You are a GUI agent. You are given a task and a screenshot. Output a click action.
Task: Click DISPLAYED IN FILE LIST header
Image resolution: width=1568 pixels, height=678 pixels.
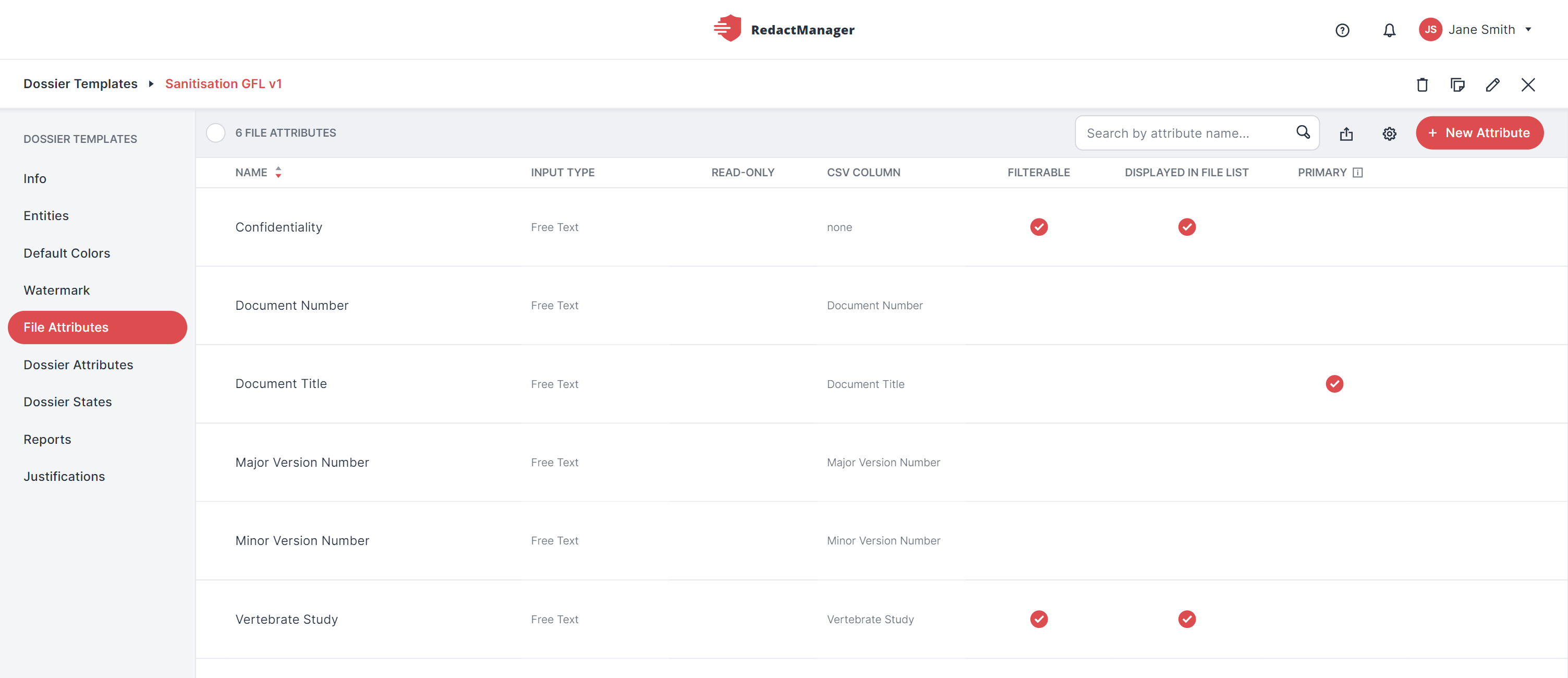pos(1186,172)
